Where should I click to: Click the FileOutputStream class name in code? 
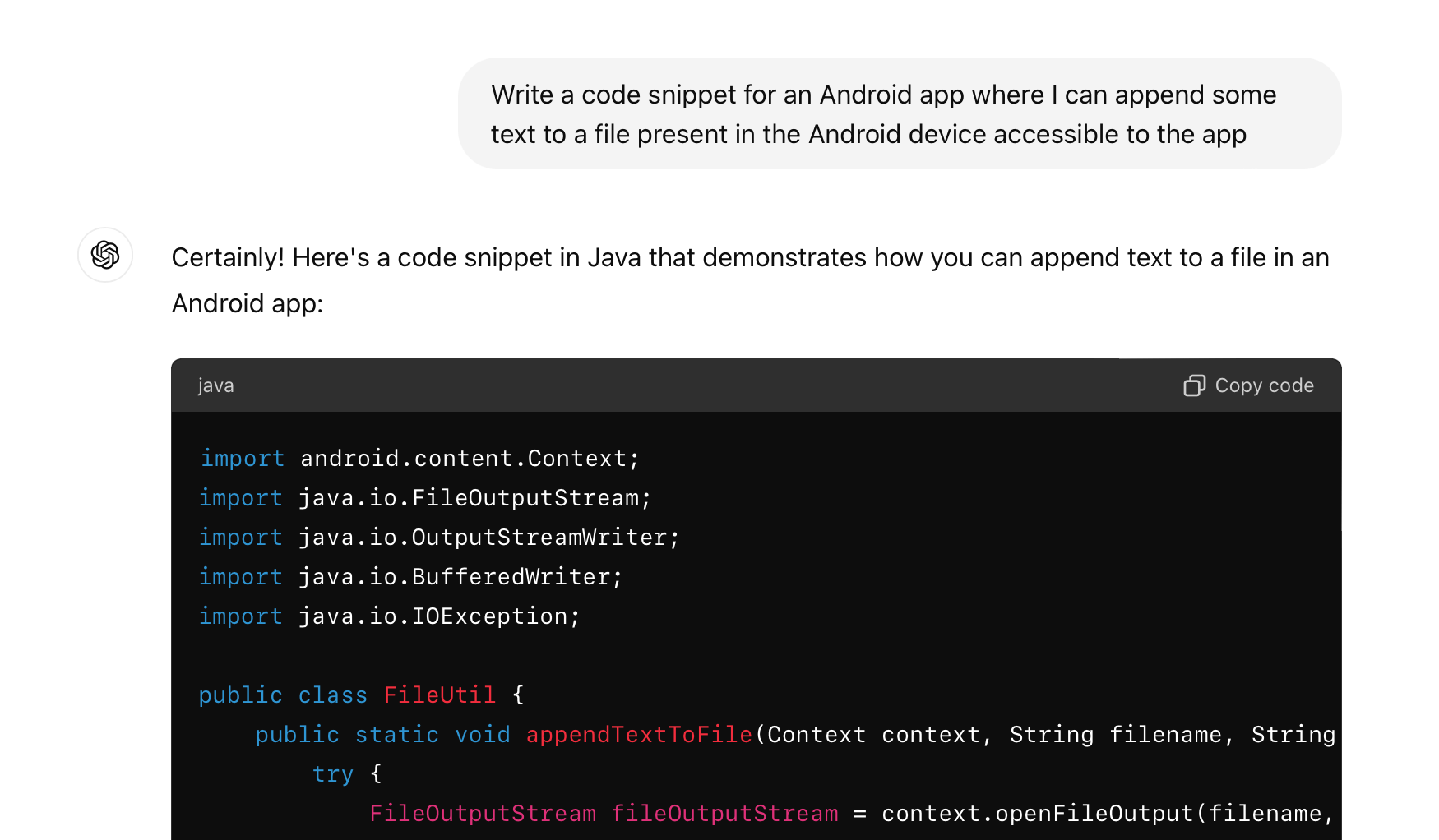(481, 813)
